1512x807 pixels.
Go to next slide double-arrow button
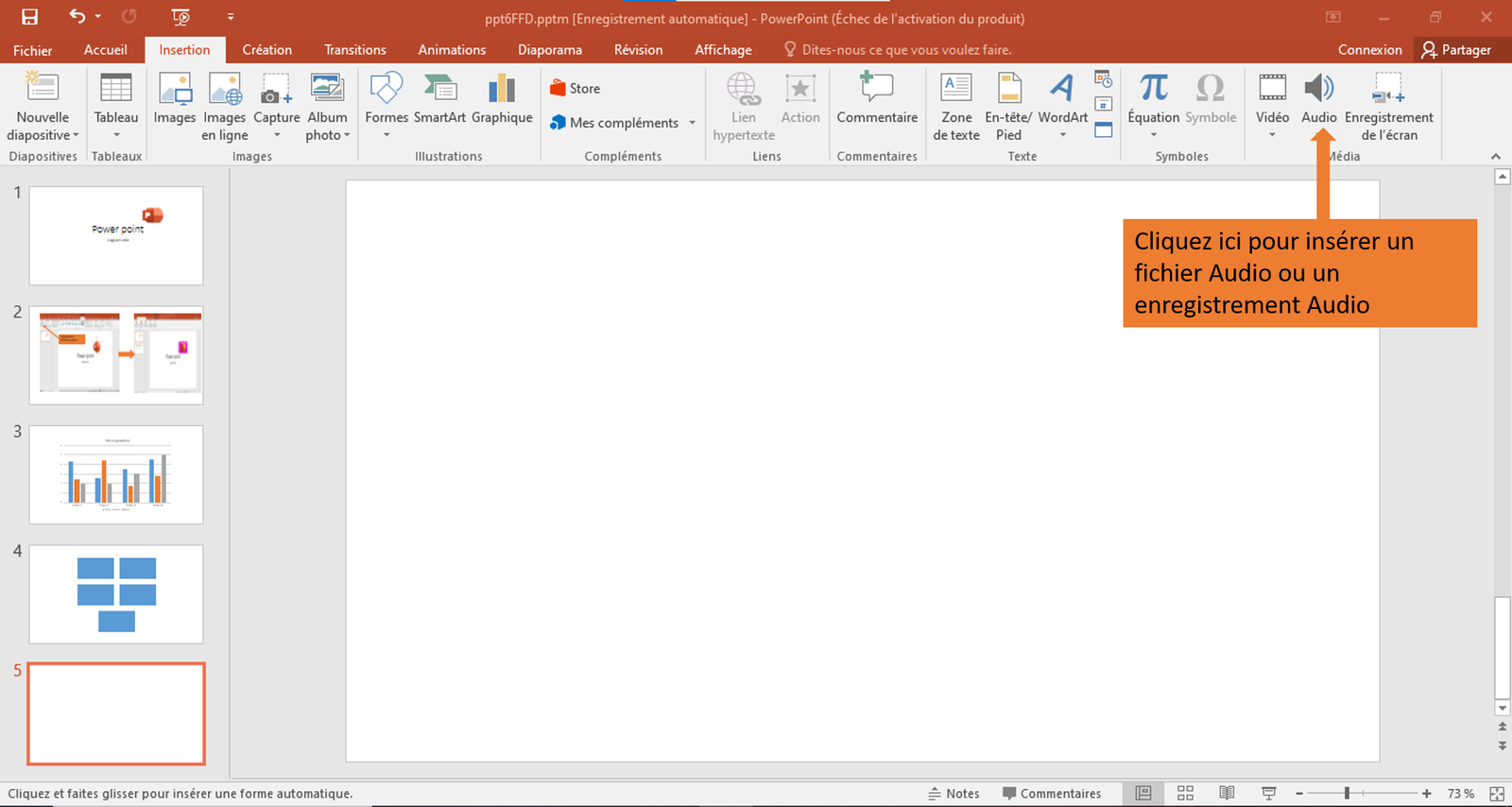[x=1502, y=745]
